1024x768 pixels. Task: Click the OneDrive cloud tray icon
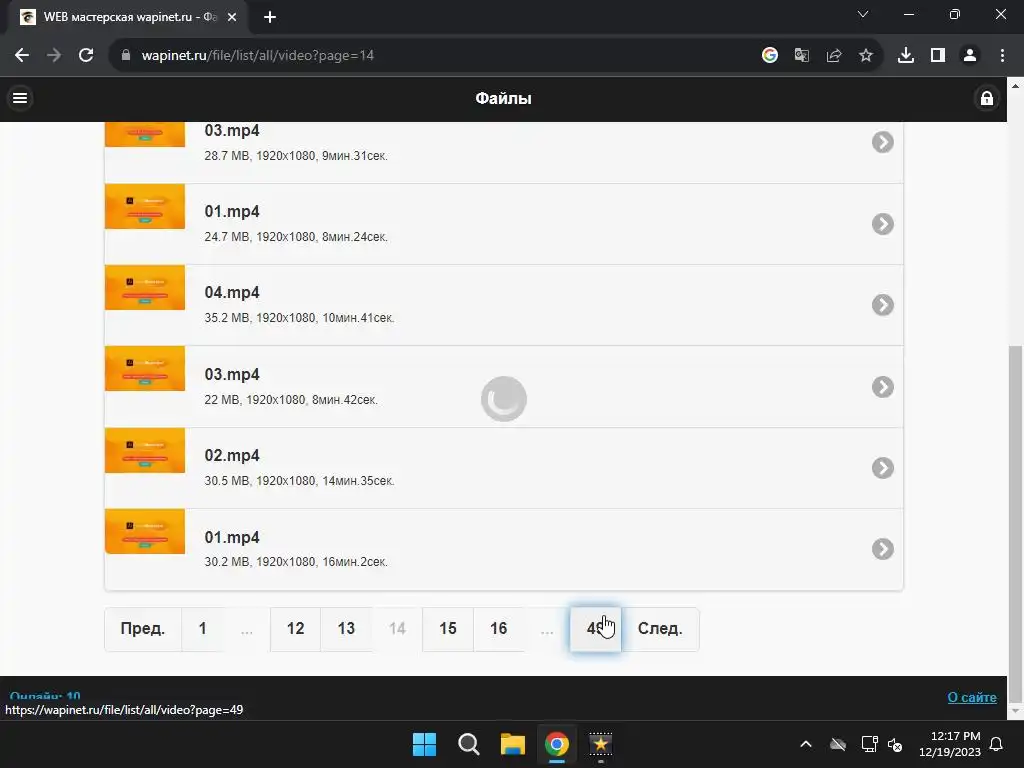(838, 744)
